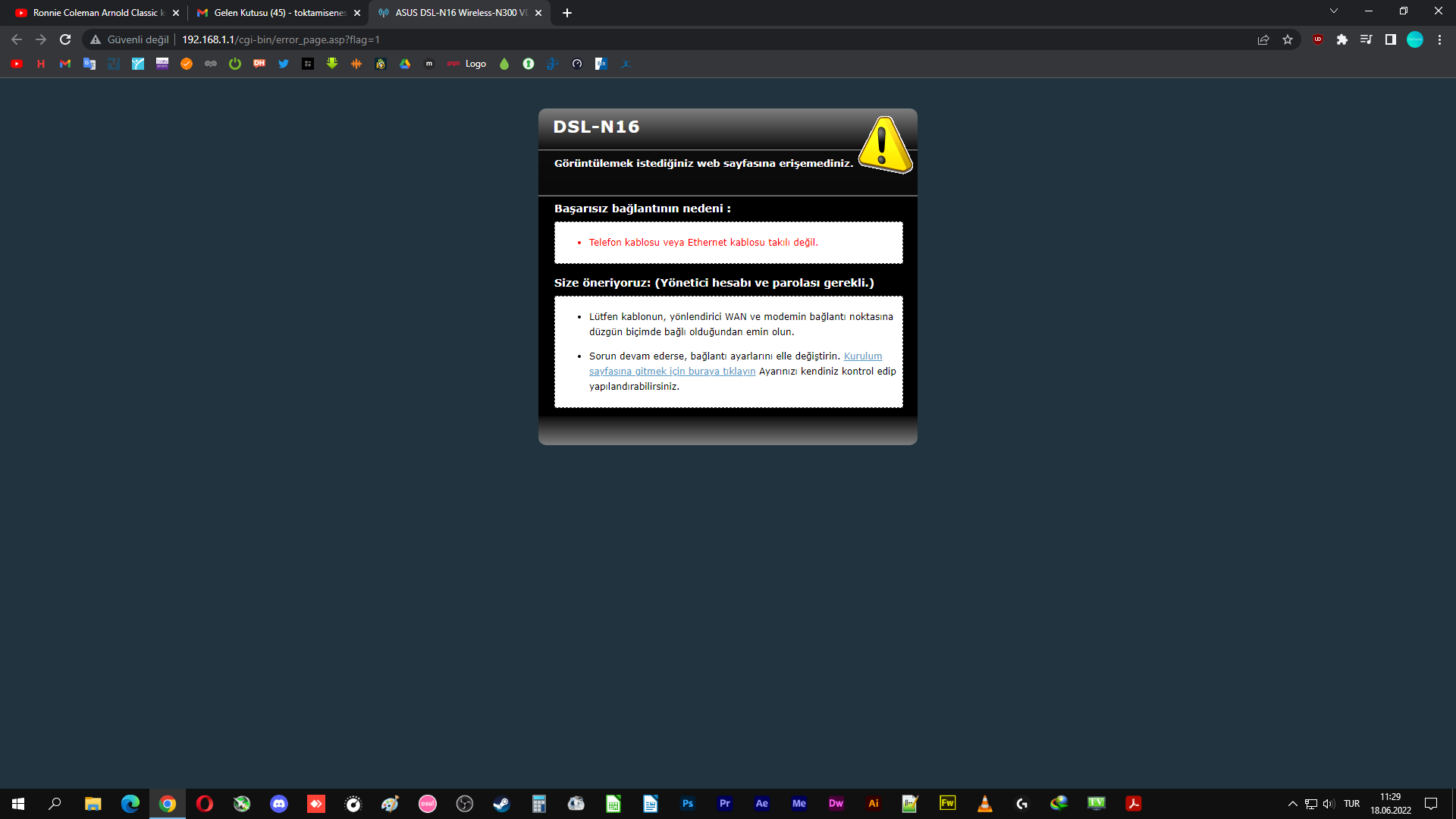Open Steam from the taskbar

point(502,804)
